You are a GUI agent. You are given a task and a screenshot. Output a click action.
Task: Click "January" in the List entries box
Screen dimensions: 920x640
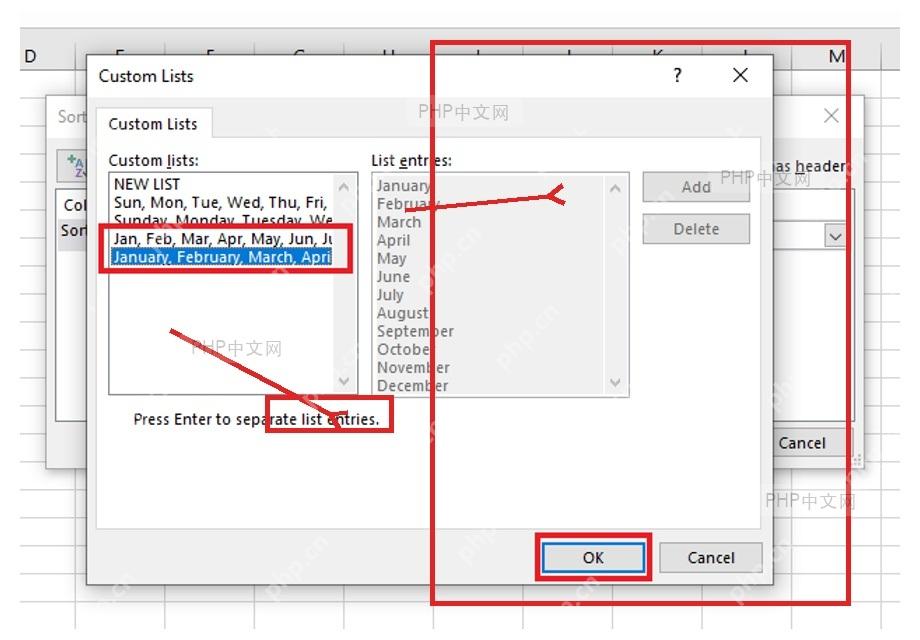pyautogui.click(x=404, y=186)
